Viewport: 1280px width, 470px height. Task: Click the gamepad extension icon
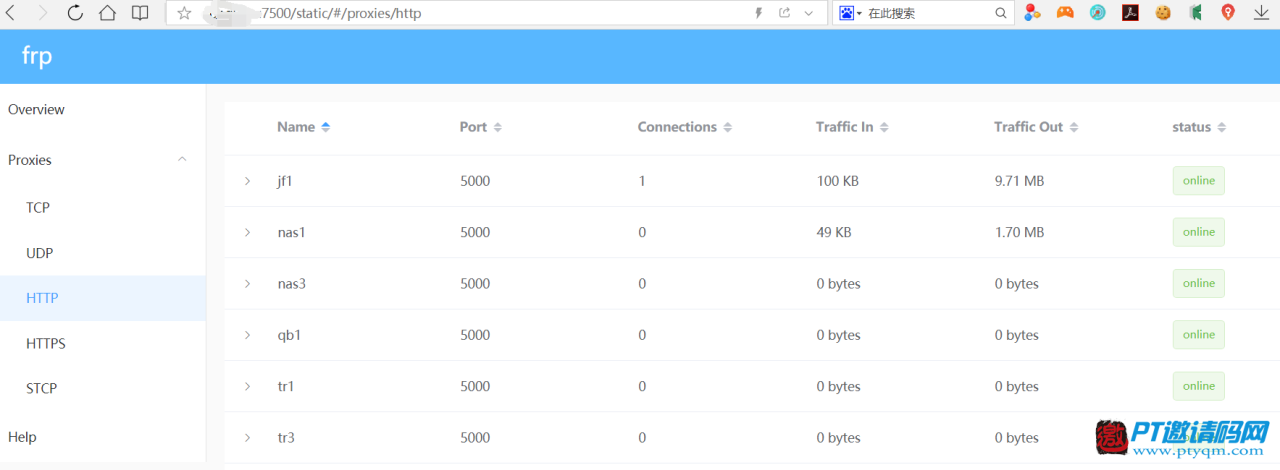click(x=1065, y=13)
